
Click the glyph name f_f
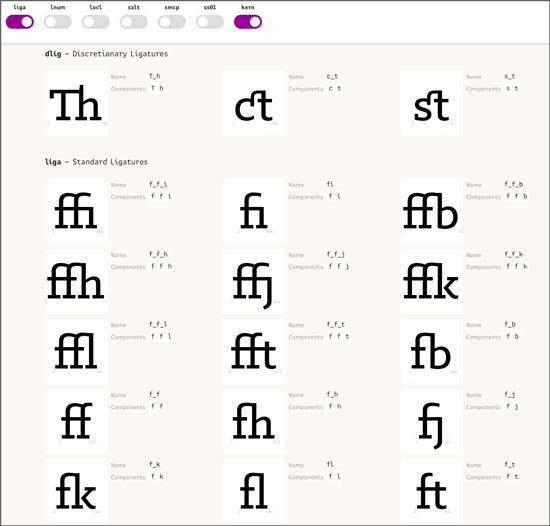[155, 394]
